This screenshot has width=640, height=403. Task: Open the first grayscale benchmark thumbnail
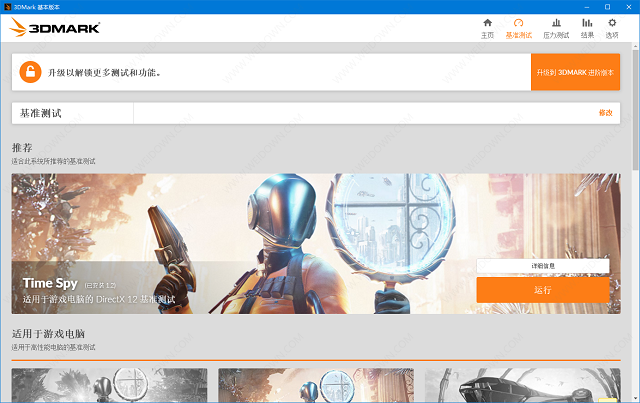point(109,385)
